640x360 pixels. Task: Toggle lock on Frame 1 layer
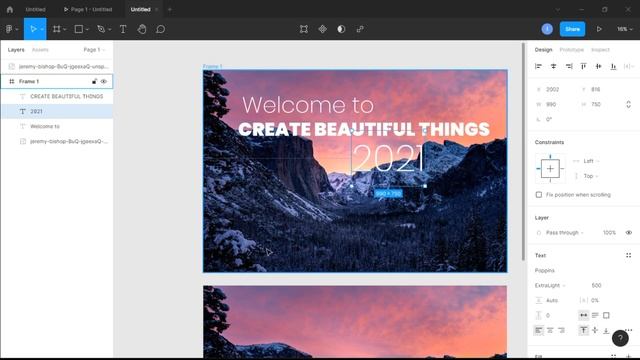(x=94, y=82)
